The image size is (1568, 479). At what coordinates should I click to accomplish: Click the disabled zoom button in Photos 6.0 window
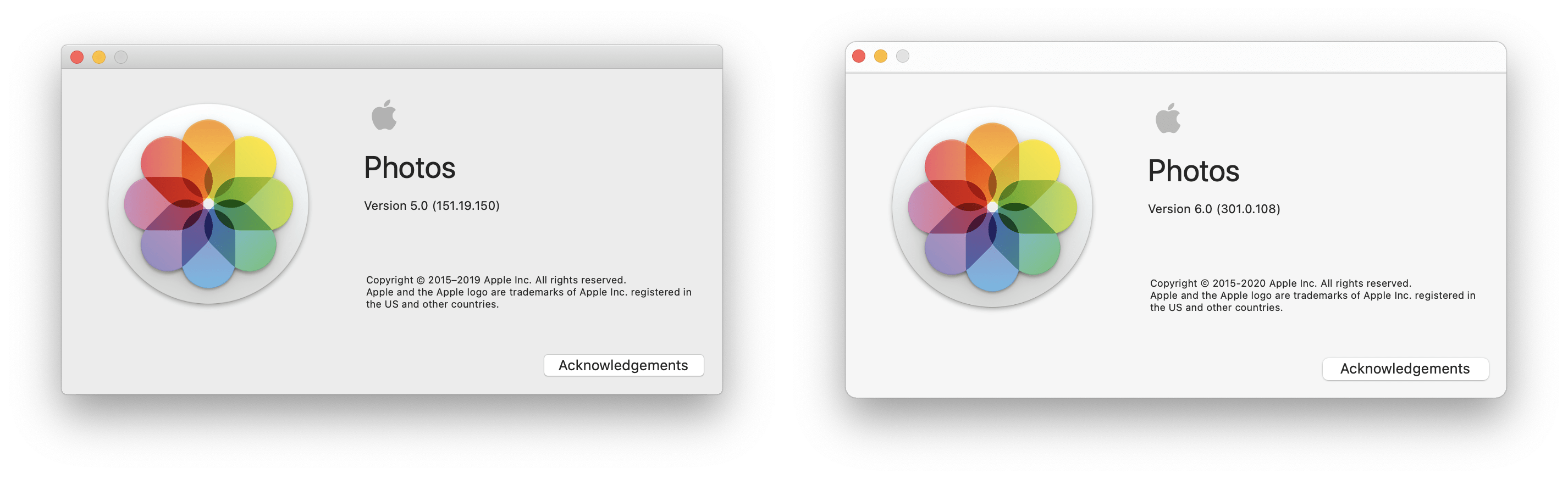click(903, 56)
